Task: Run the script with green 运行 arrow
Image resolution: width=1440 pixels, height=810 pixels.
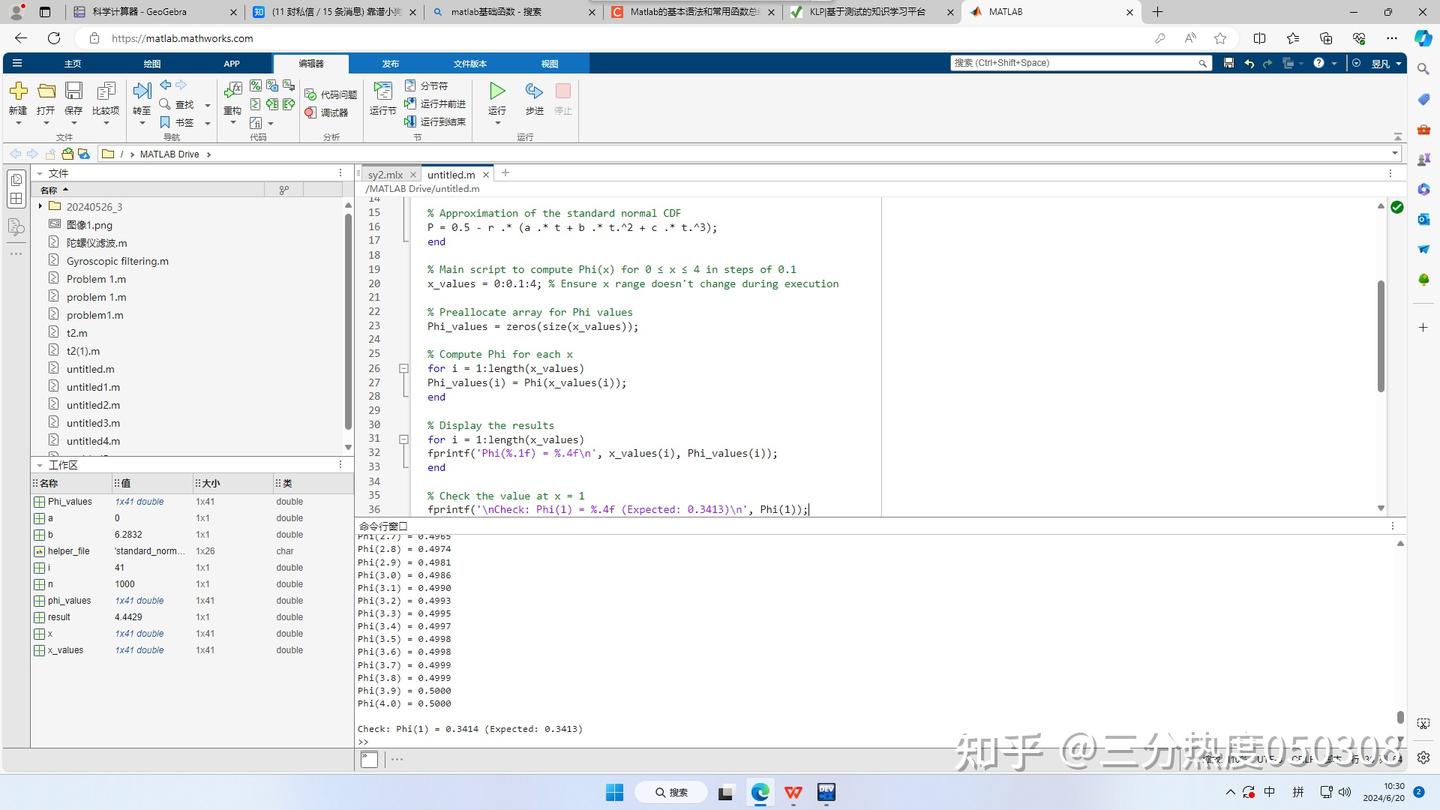Action: click(x=497, y=91)
